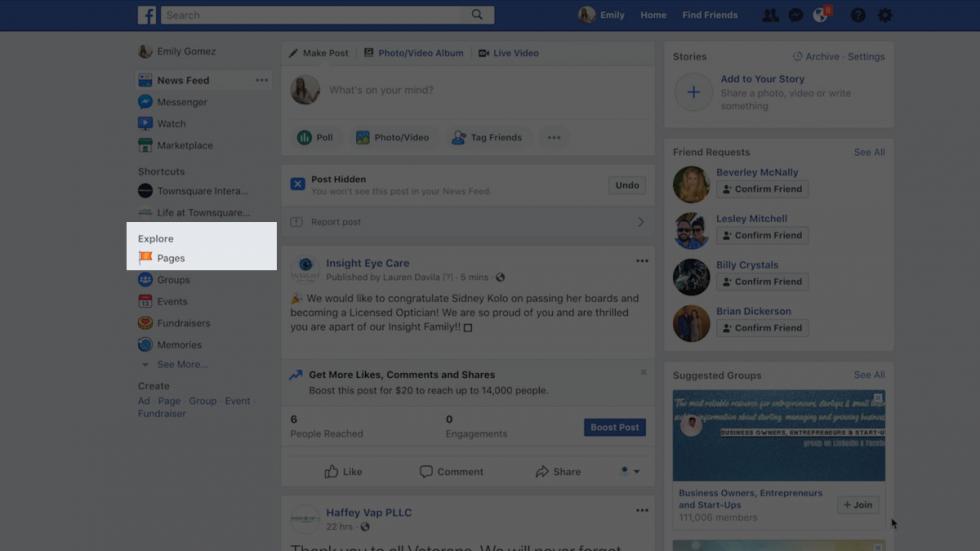Image resolution: width=980 pixels, height=551 pixels.
Task: Open Haffey Vap PLLC post options ellipsis
Action: click(x=642, y=510)
